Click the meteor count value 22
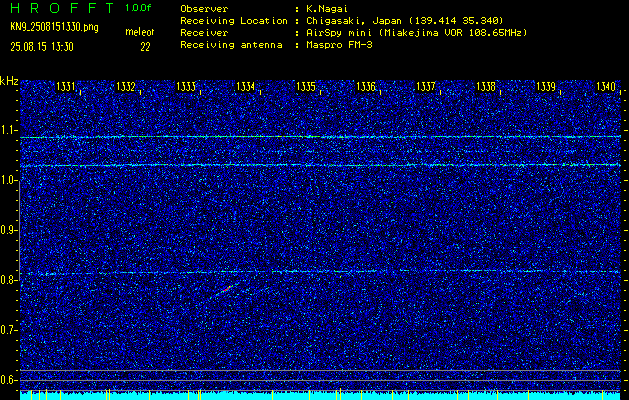629x400 pixels. pos(145,47)
